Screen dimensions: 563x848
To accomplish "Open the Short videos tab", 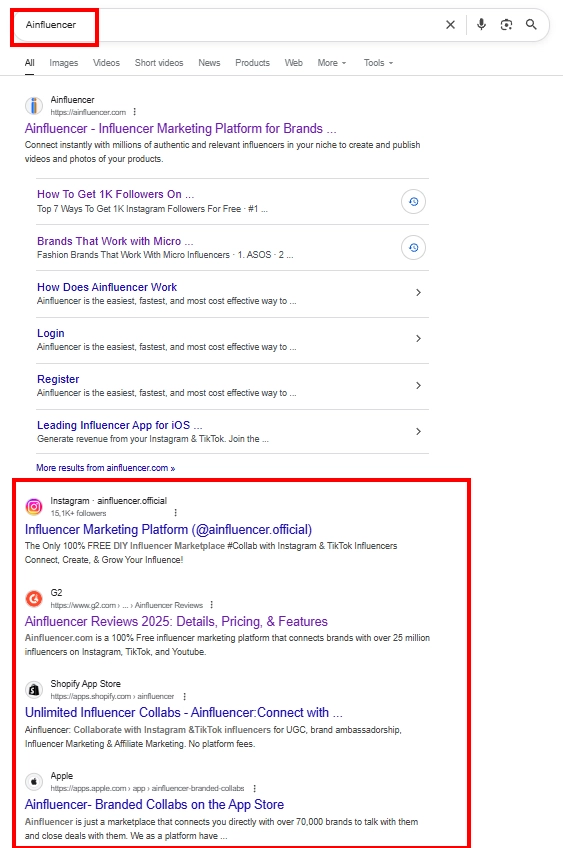I will click(x=159, y=63).
